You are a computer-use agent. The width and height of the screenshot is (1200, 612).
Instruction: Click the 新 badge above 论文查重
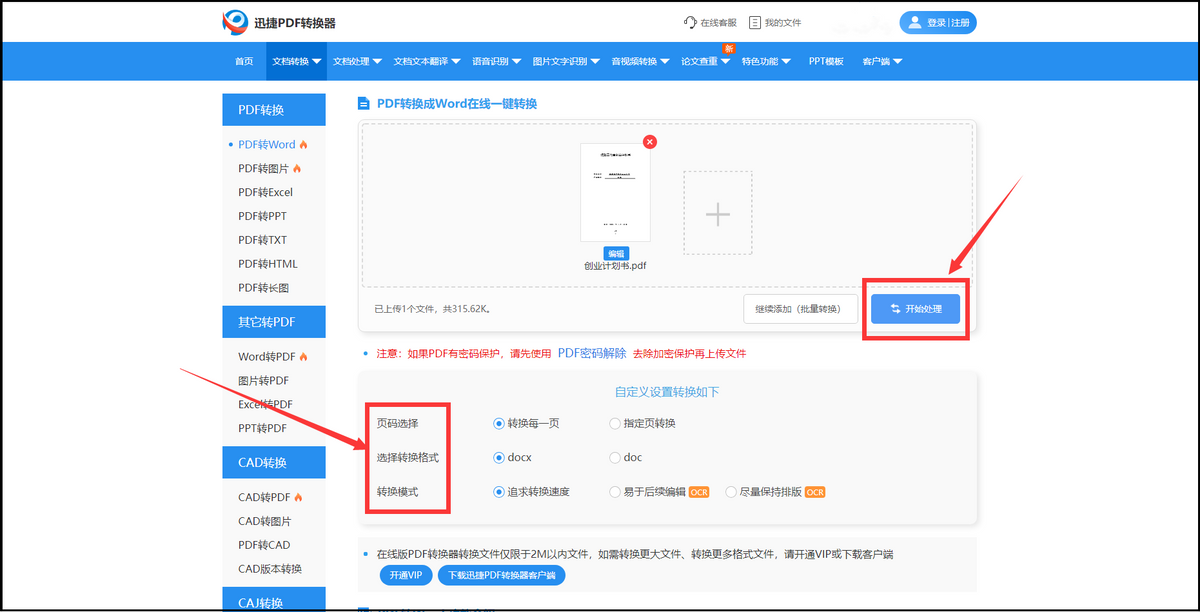coord(728,48)
